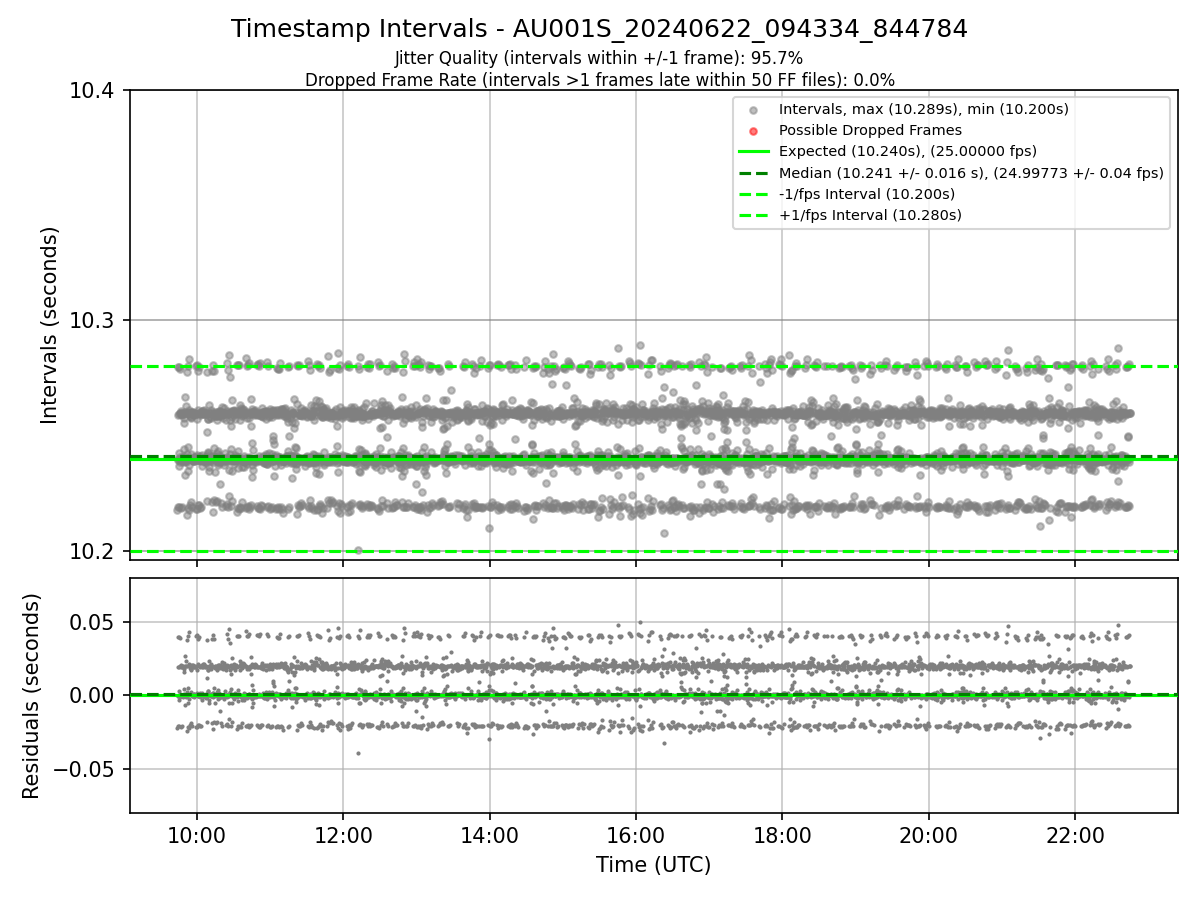This screenshot has height=900, width=1200.
Task: Click the "Intervals (seconds)" y-axis label
Action: 51,325
